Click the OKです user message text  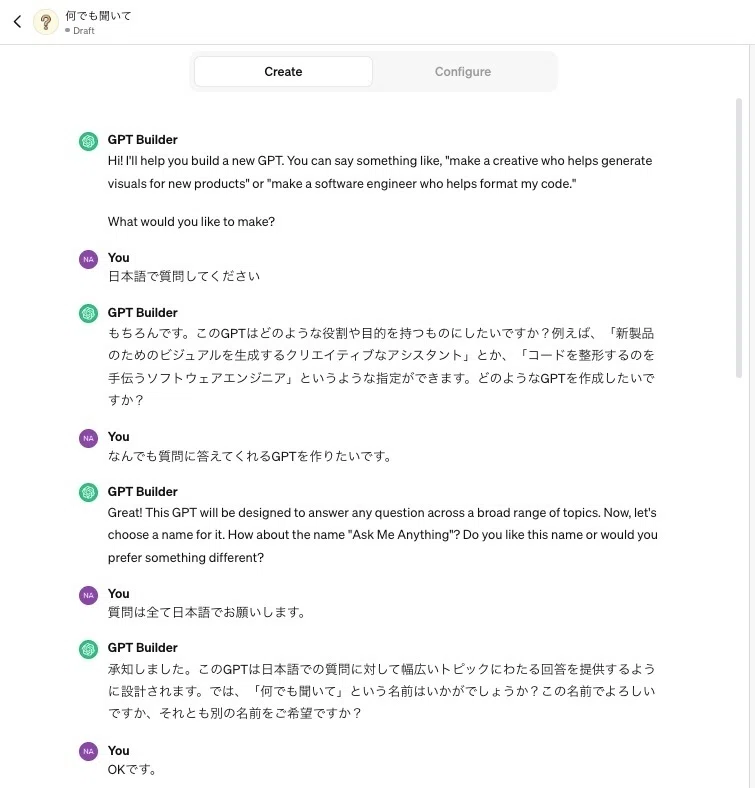pos(132,769)
